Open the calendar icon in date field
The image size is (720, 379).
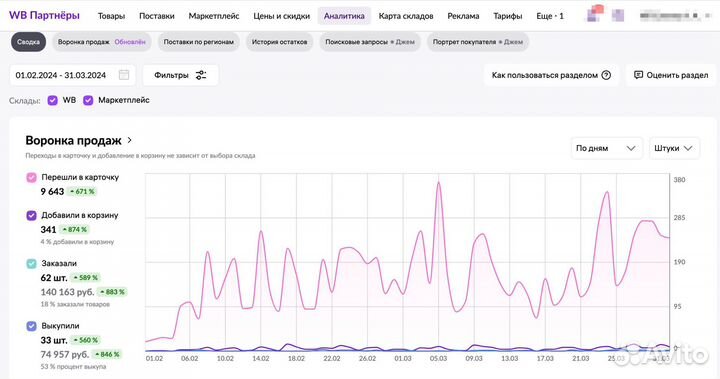click(124, 75)
